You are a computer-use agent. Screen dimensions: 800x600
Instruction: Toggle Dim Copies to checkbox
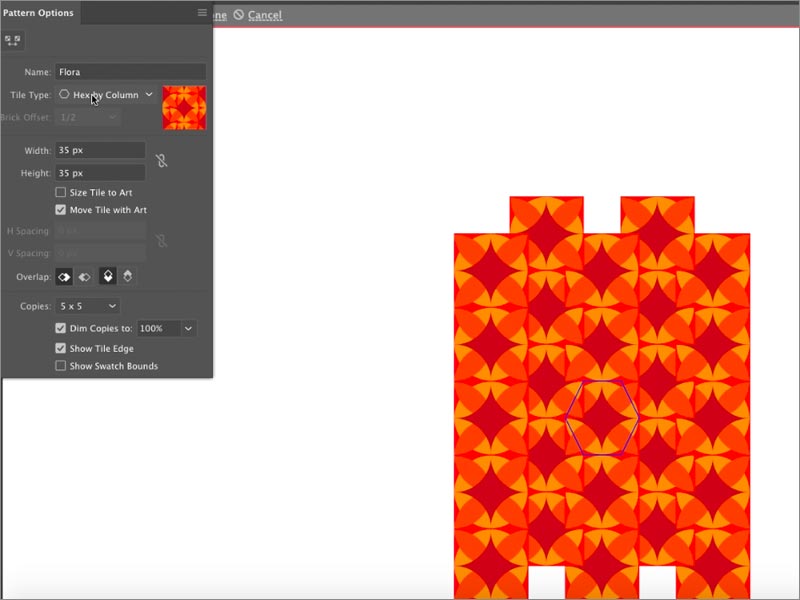pyautogui.click(x=61, y=328)
